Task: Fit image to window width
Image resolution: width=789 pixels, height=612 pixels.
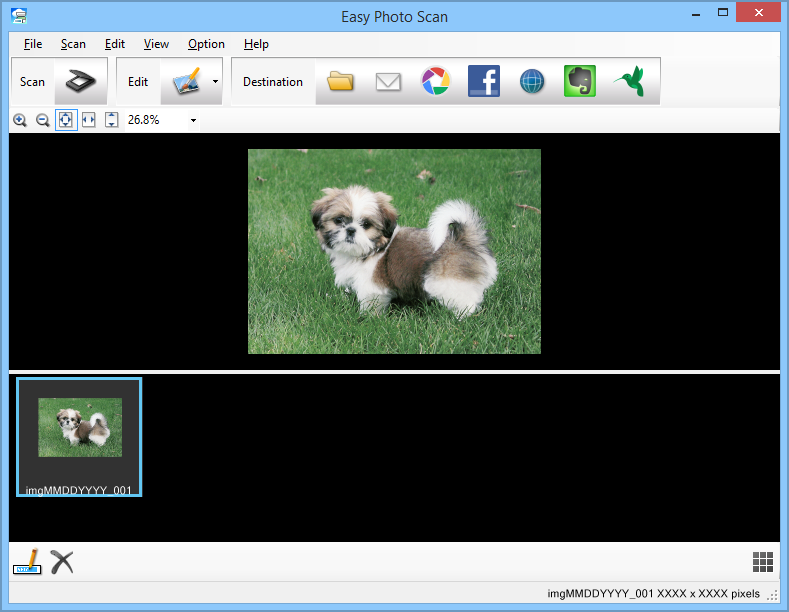Action: 89,120
